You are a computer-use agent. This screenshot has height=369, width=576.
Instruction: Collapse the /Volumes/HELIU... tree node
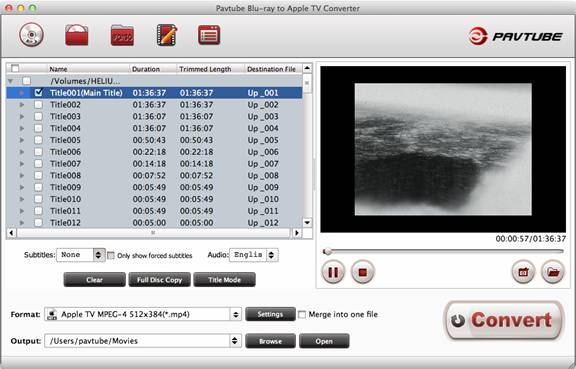pyautogui.click(x=10, y=81)
